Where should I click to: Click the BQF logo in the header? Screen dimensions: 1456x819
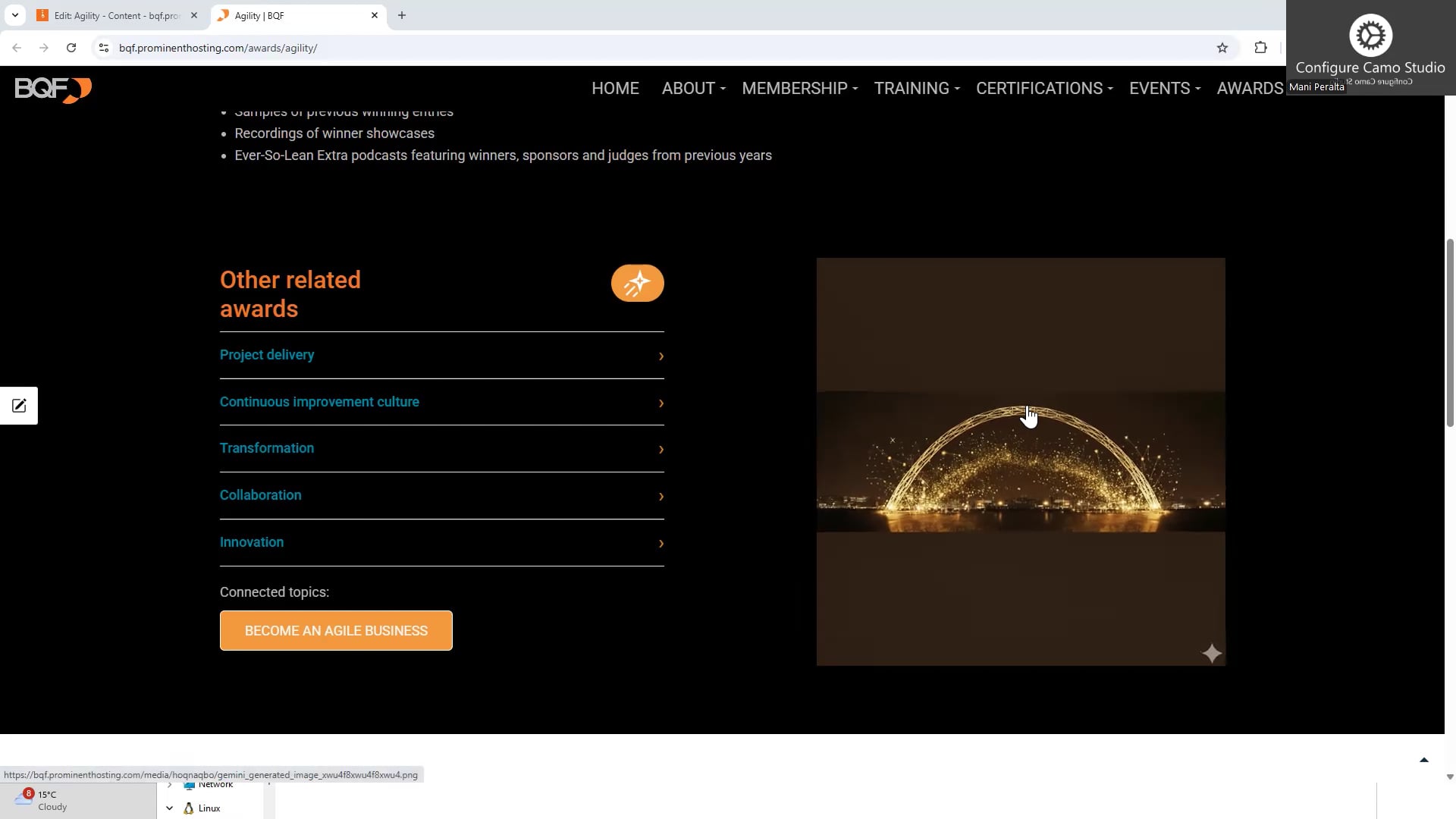(53, 89)
